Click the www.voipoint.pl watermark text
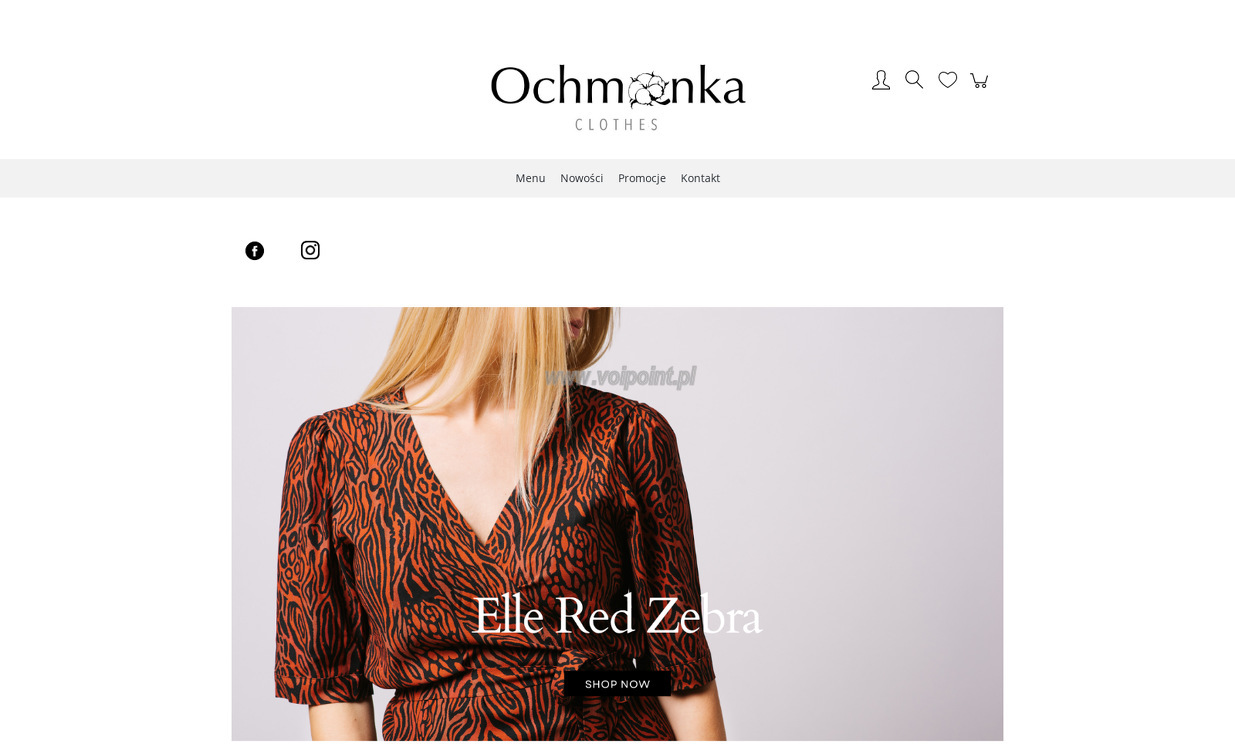This screenshot has height=754, width=1235. tap(620, 377)
